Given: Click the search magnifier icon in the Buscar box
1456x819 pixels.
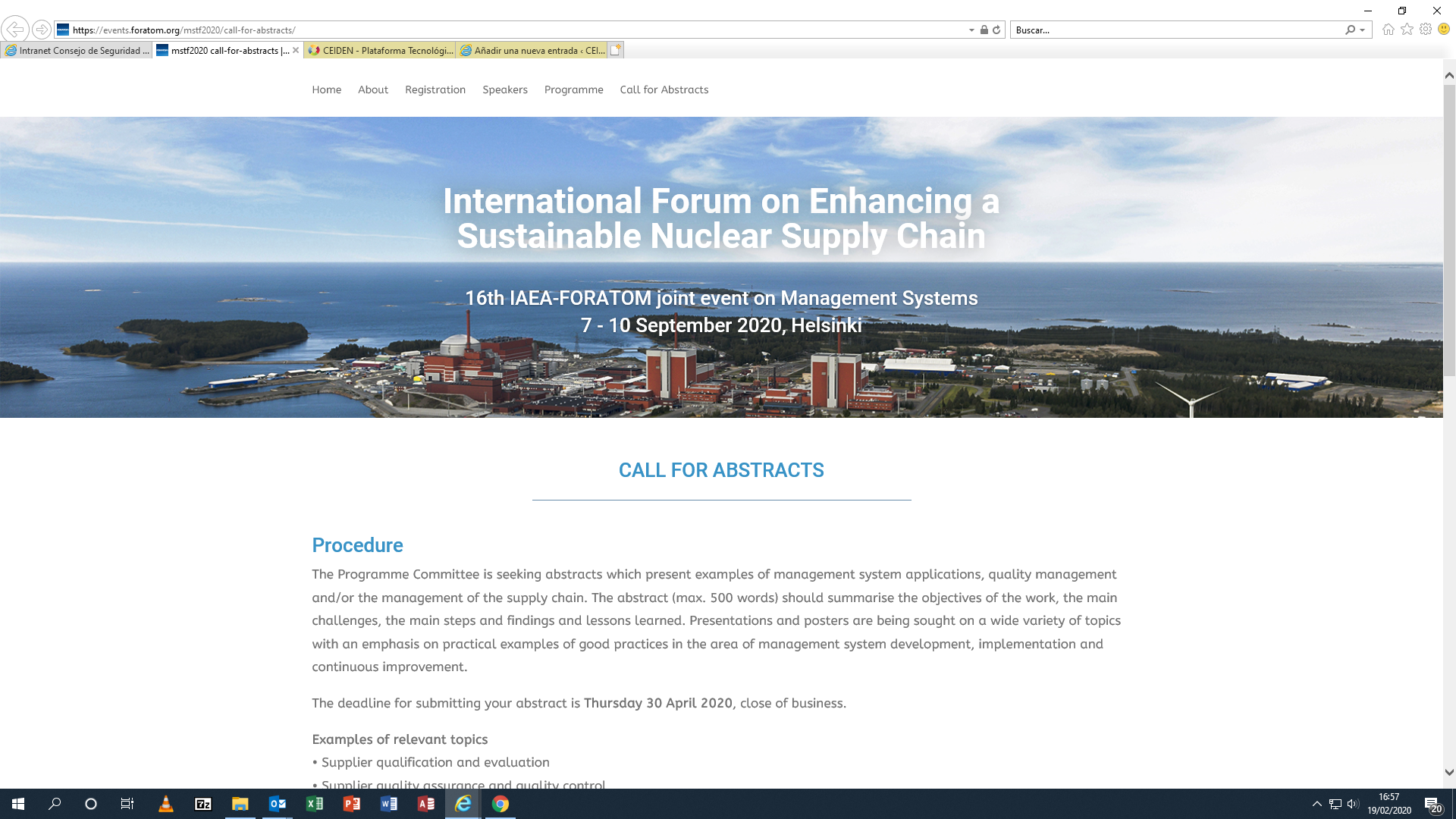Looking at the screenshot, I should tap(1350, 30).
